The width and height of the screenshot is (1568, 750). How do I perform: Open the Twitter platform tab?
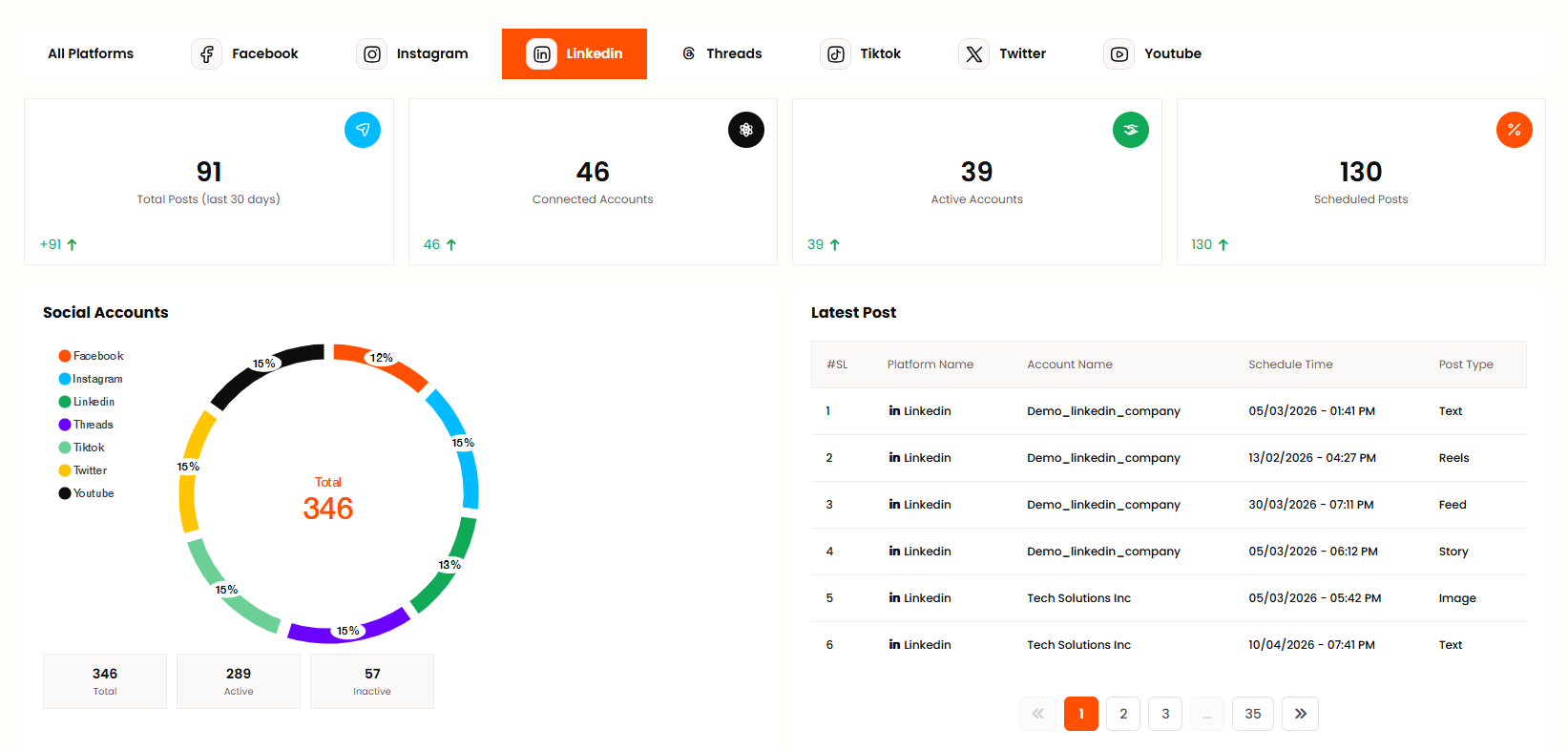click(x=1002, y=53)
